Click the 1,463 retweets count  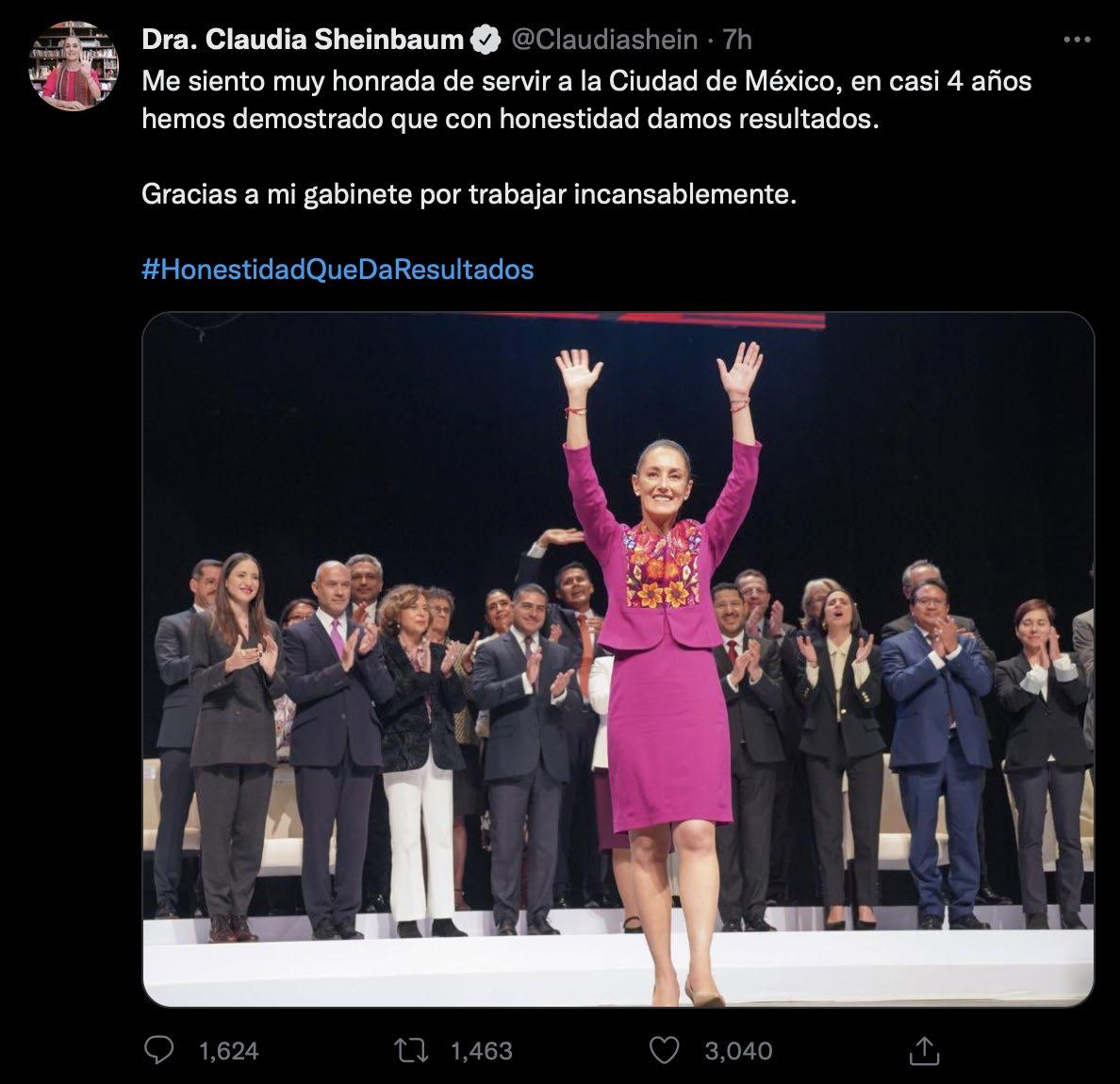482,1051
